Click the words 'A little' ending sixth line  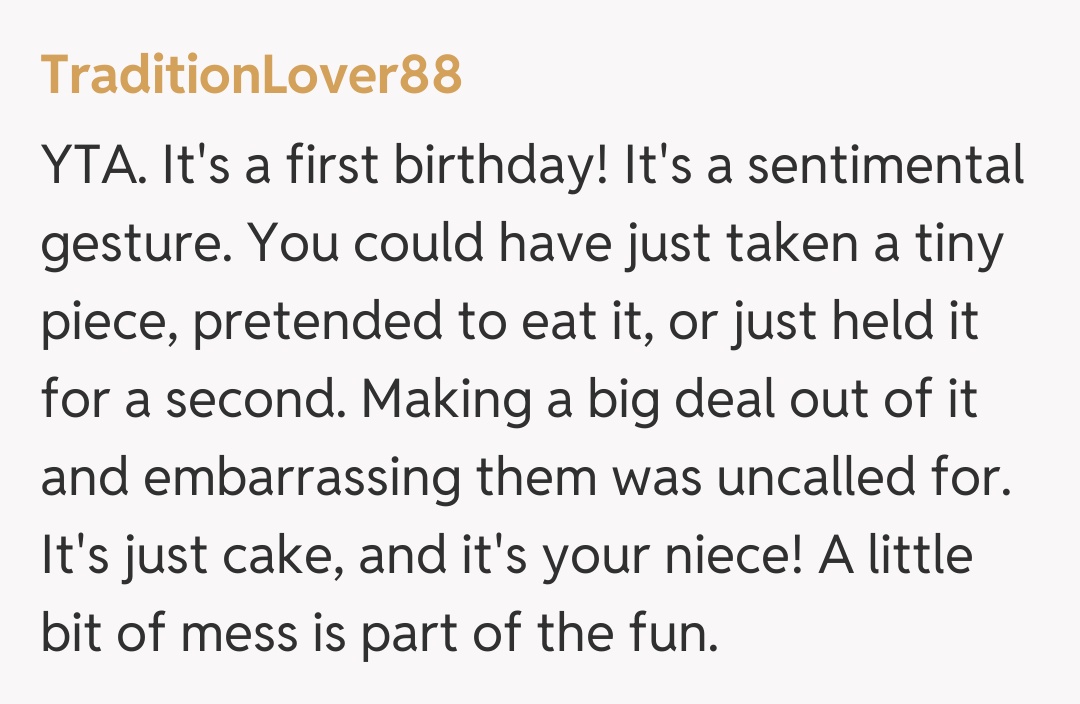click(895, 557)
